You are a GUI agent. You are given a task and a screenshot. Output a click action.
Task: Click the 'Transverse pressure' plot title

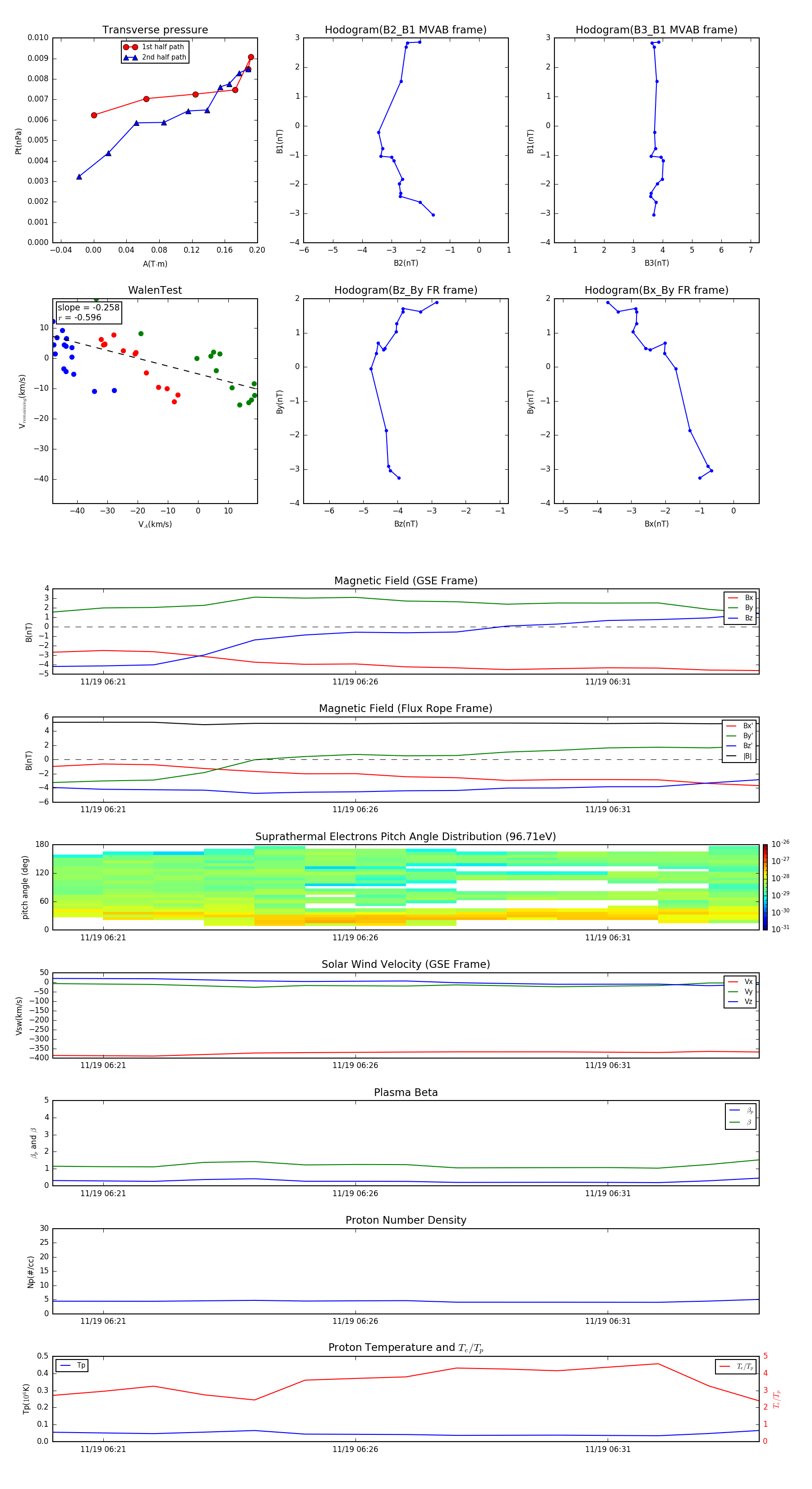click(x=155, y=30)
